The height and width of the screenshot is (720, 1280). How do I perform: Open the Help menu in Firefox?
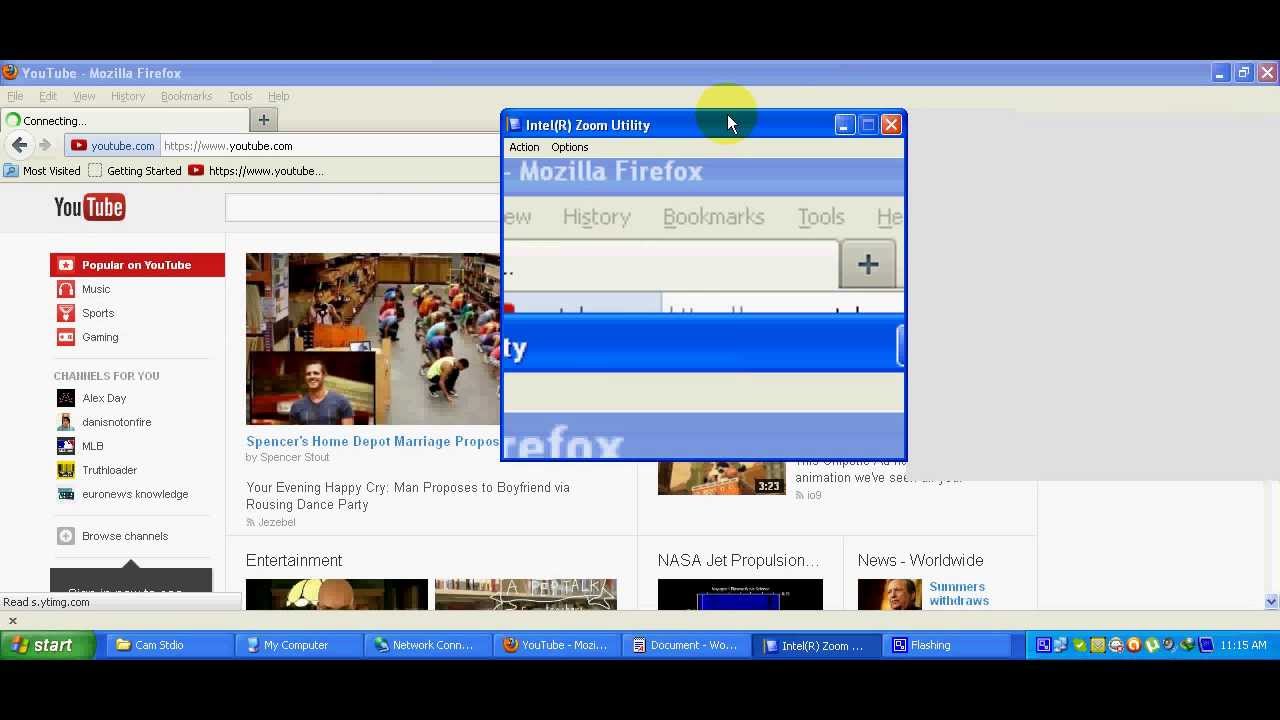(x=278, y=96)
